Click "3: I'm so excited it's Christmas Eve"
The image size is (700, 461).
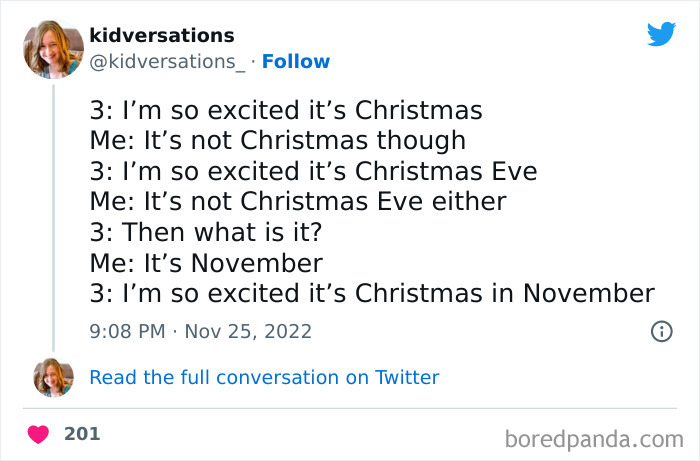click(313, 171)
